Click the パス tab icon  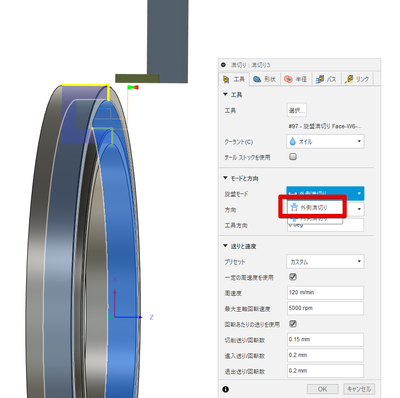tap(320, 79)
